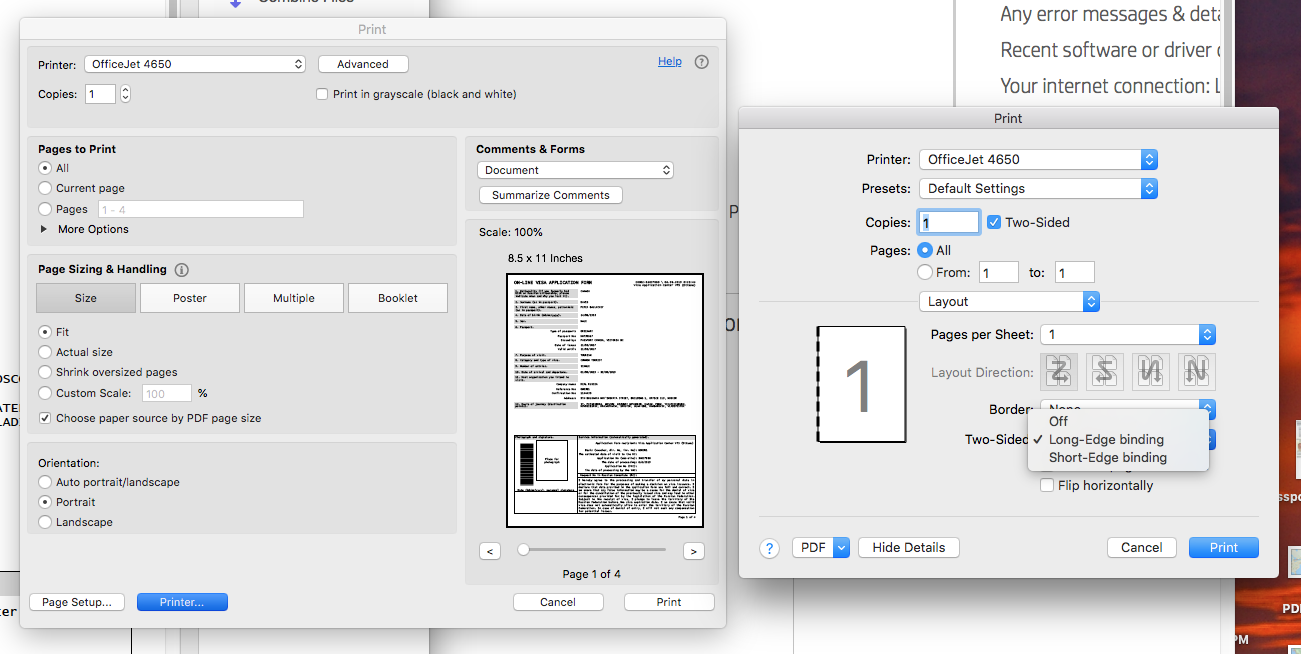
Task: Open Comments & Forms Document dropdown
Action: (x=576, y=170)
